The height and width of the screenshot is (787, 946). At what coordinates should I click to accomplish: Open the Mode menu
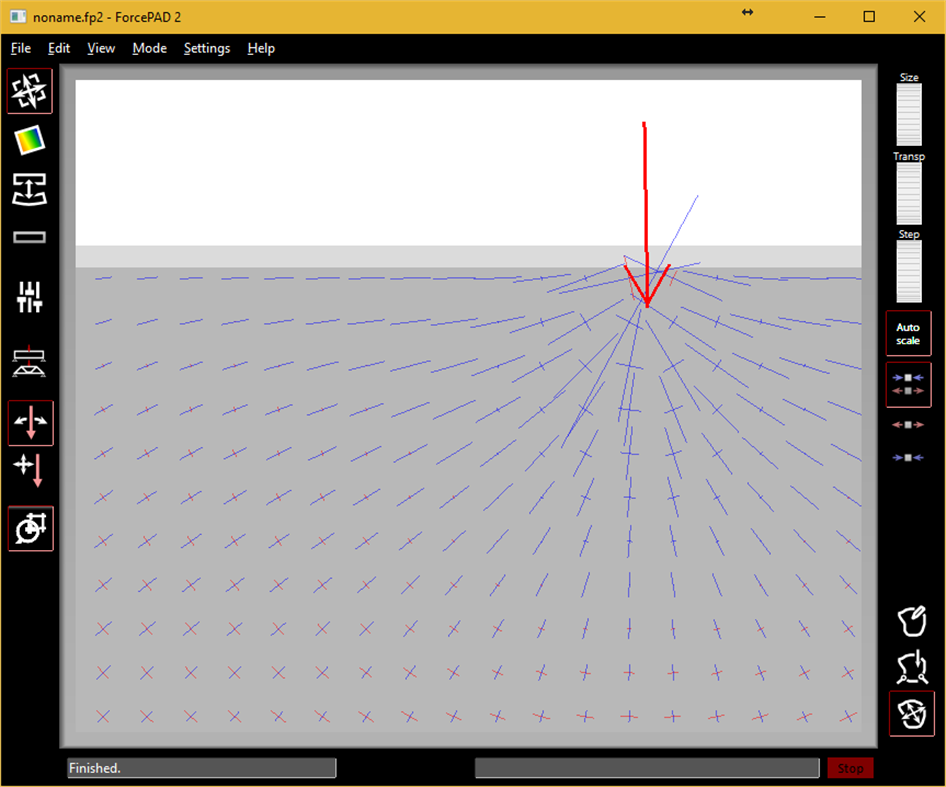tap(149, 48)
